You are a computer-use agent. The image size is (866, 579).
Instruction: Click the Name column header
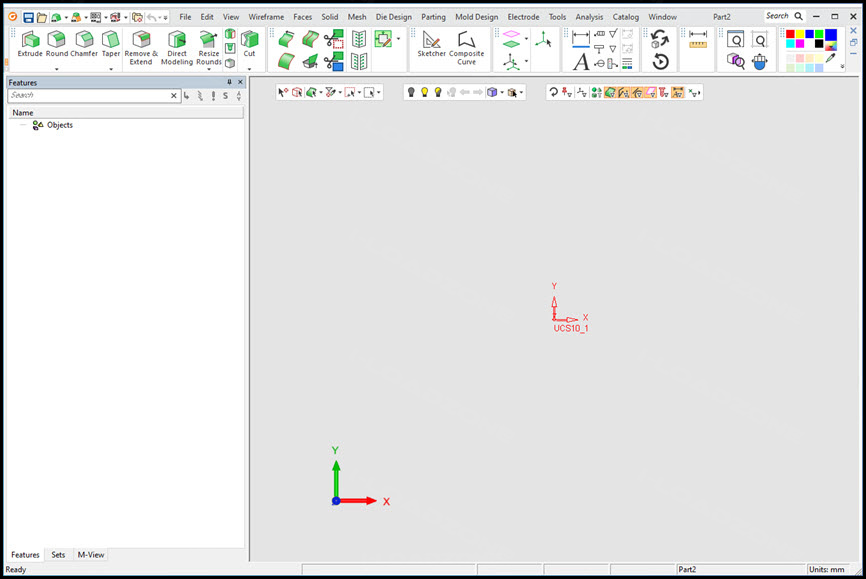click(x=126, y=113)
